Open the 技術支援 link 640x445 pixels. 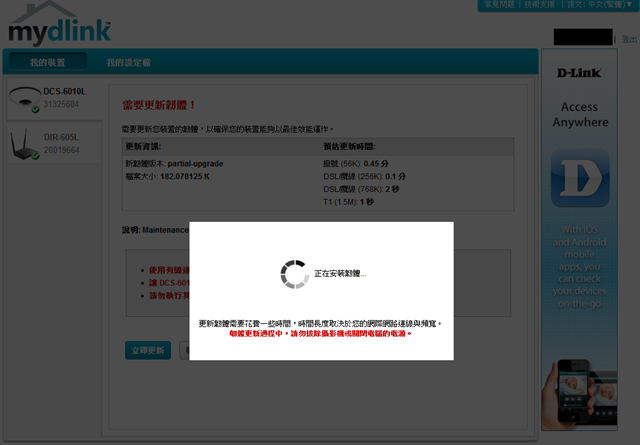tap(539, 4)
